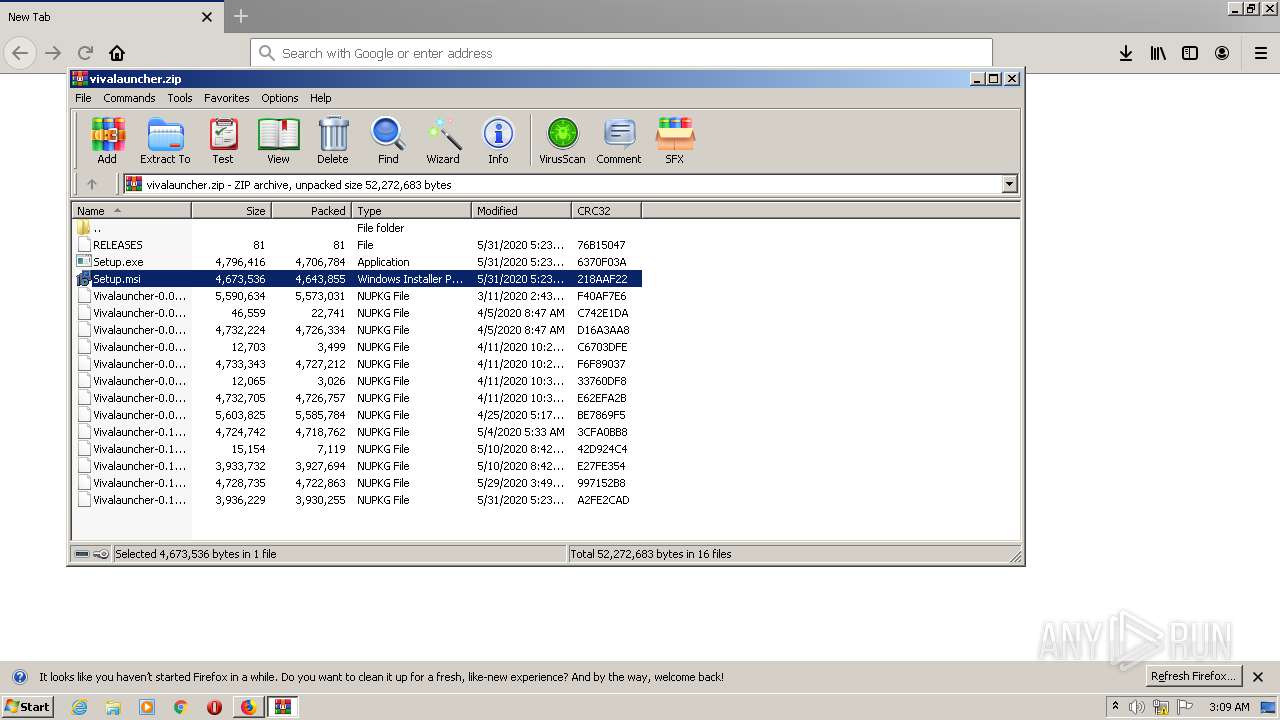Click Firefox Home icon
The width and height of the screenshot is (1280, 720).
[117, 53]
